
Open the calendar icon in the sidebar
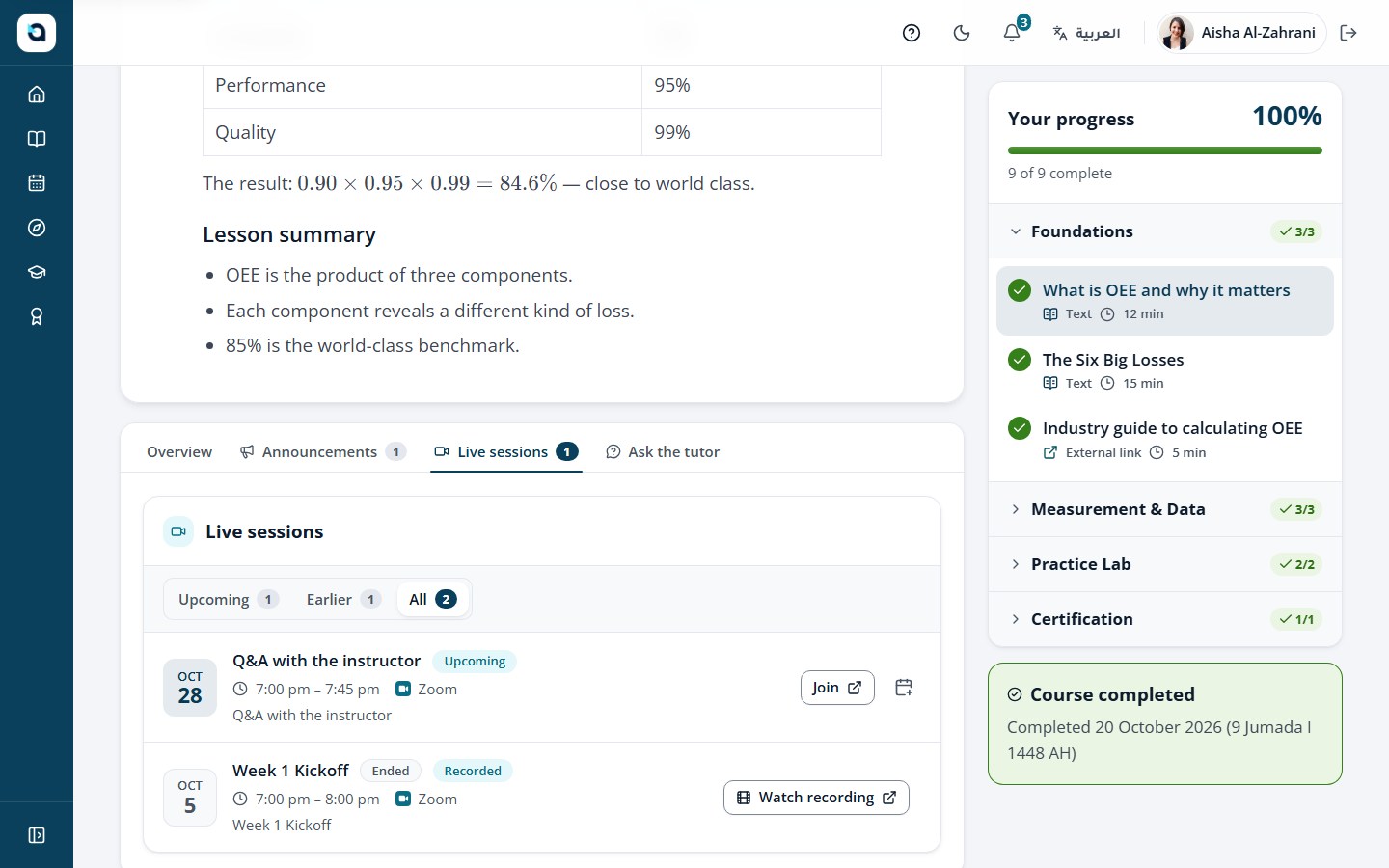[x=37, y=183]
